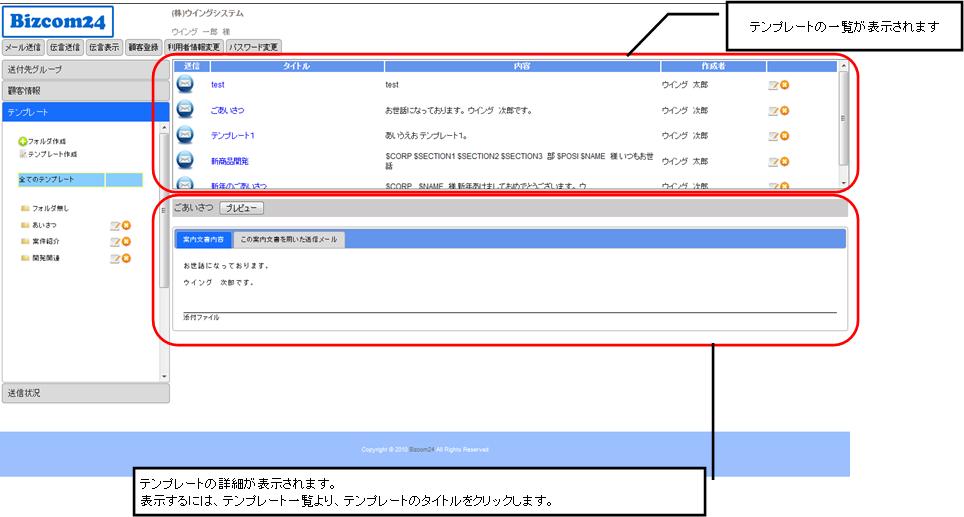Click the orange delete icon in the test row
Viewport: 964px width, 517px height.
(785, 85)
